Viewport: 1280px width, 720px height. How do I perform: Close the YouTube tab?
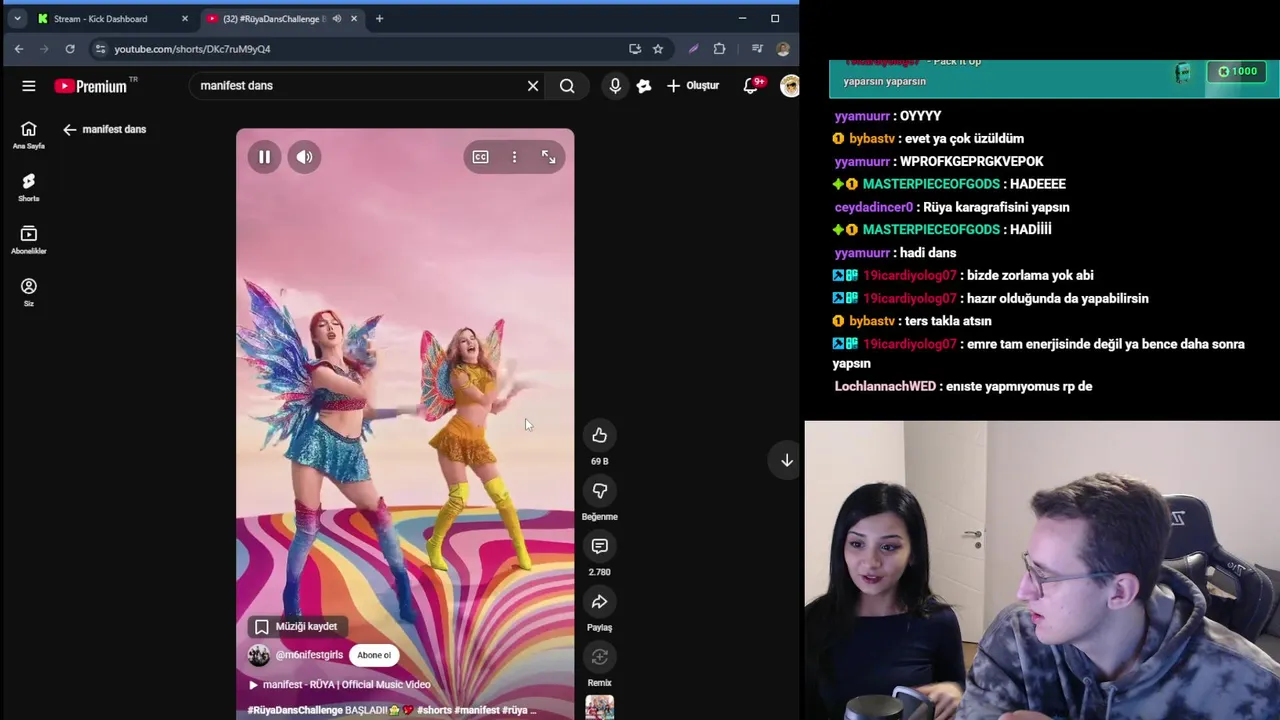tap(354, 19)
